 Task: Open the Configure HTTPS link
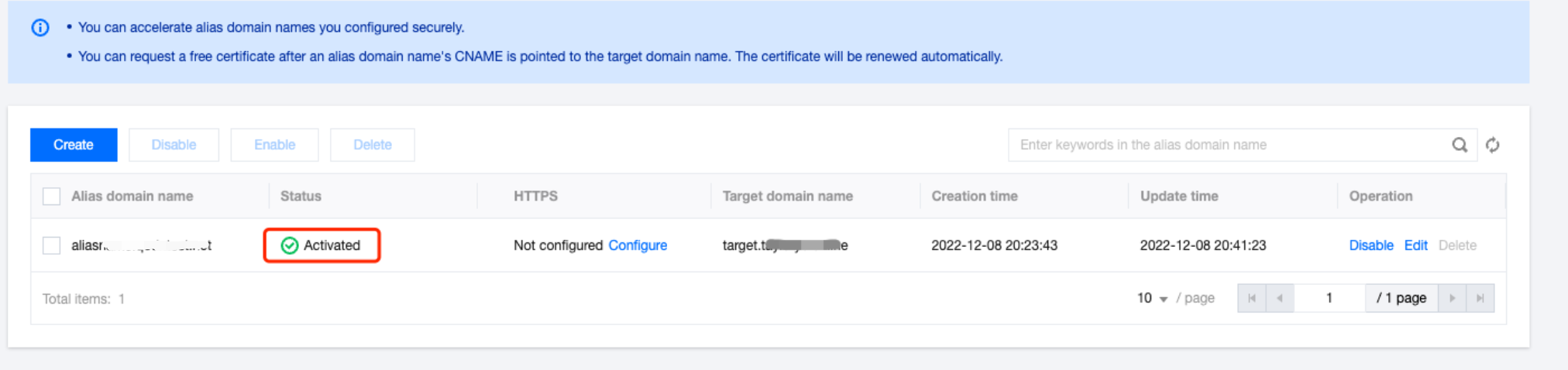(638, 245)
